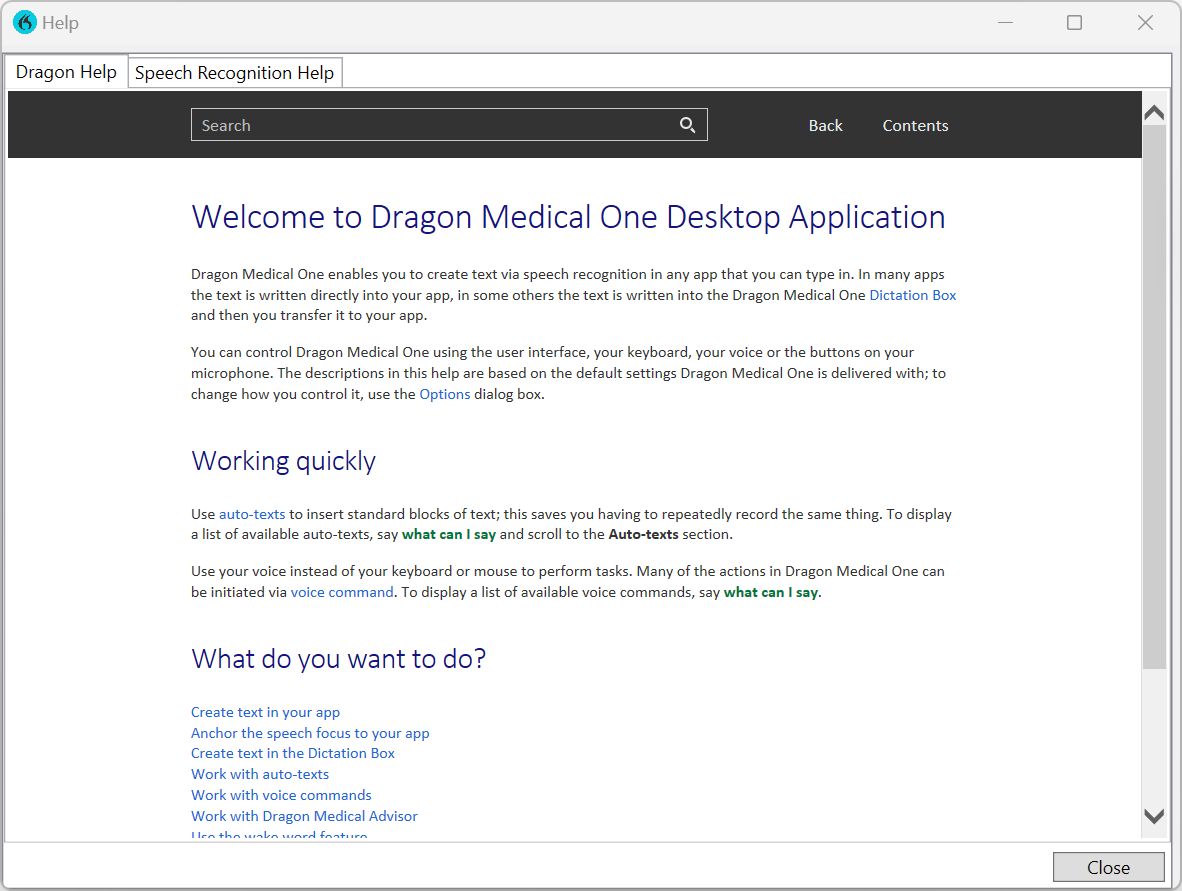The height and width of the screenshot is (891, 1182).
Task: Open Create text in your app
Action: point(265,711)
